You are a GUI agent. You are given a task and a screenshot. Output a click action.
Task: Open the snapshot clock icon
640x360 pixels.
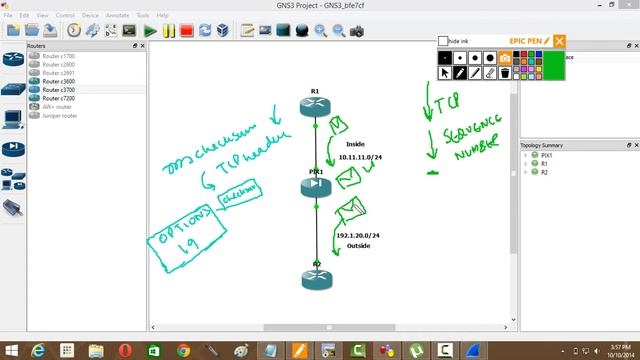[x=74, y=31]
